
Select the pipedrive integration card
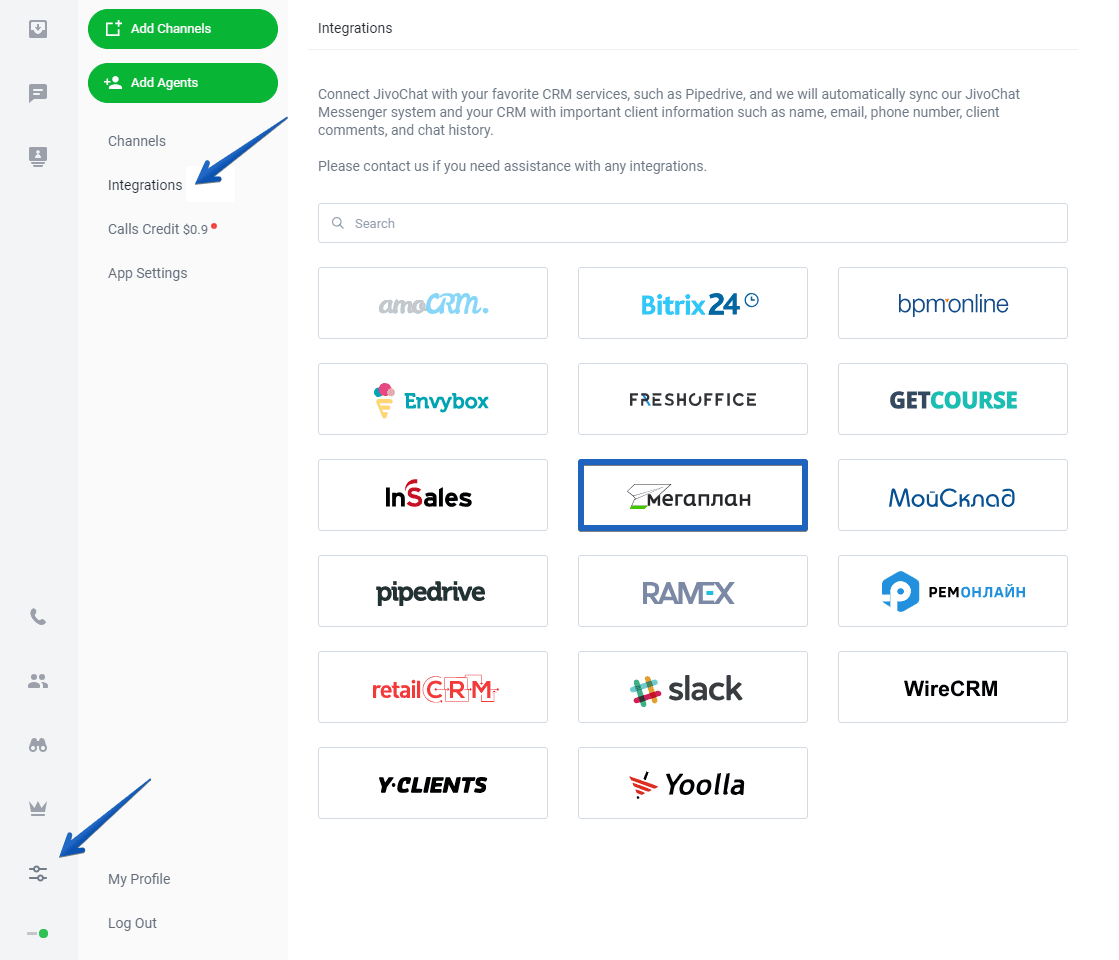point(432,591)
